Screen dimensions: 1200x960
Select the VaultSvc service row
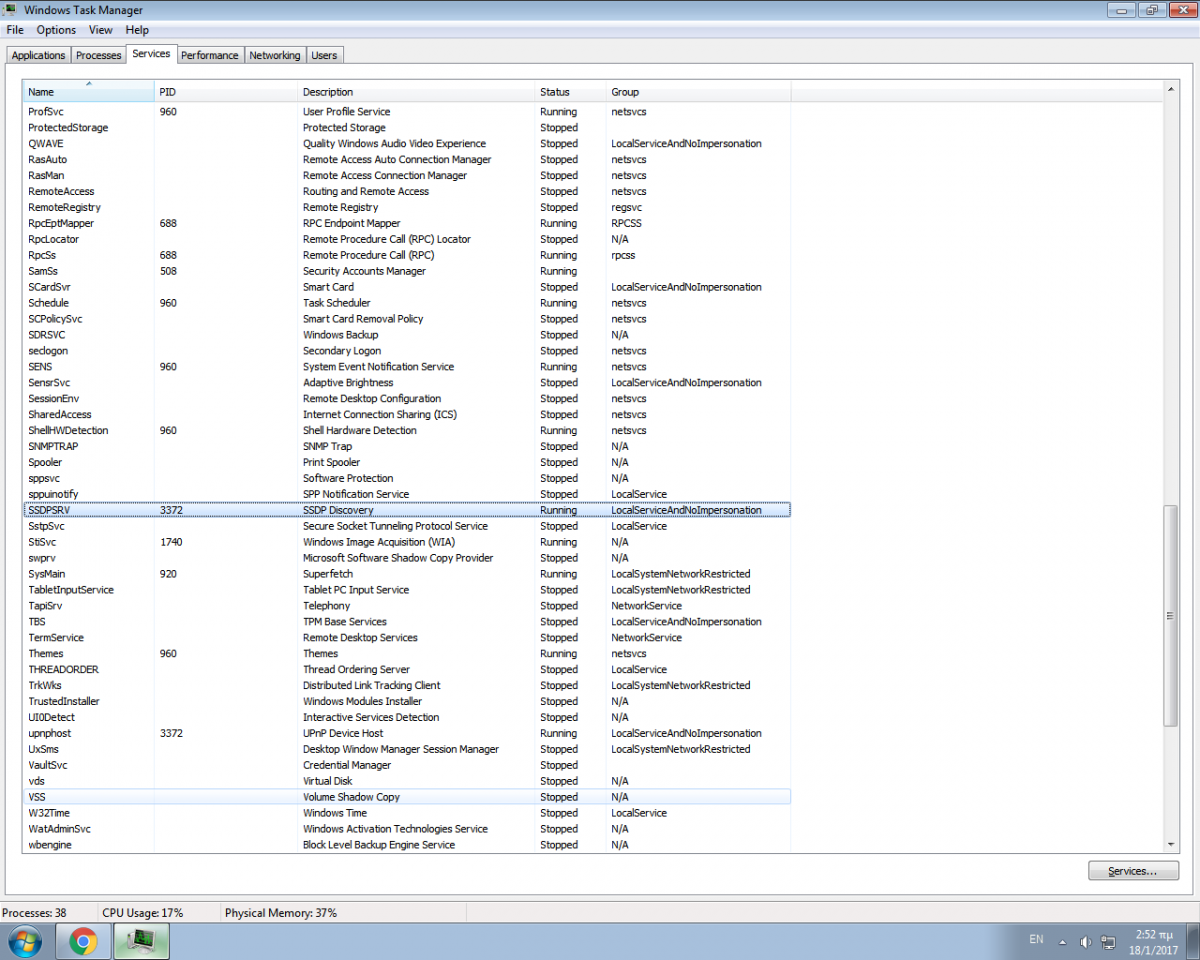[407, 765]
